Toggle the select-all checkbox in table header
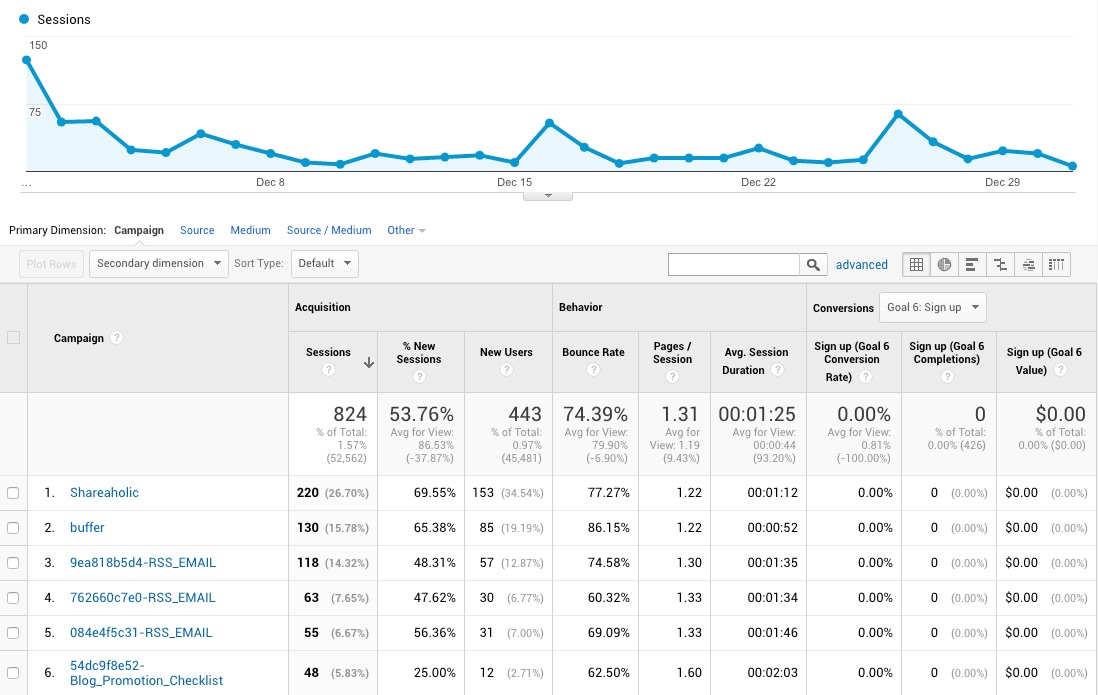 (x=13, y=338)
